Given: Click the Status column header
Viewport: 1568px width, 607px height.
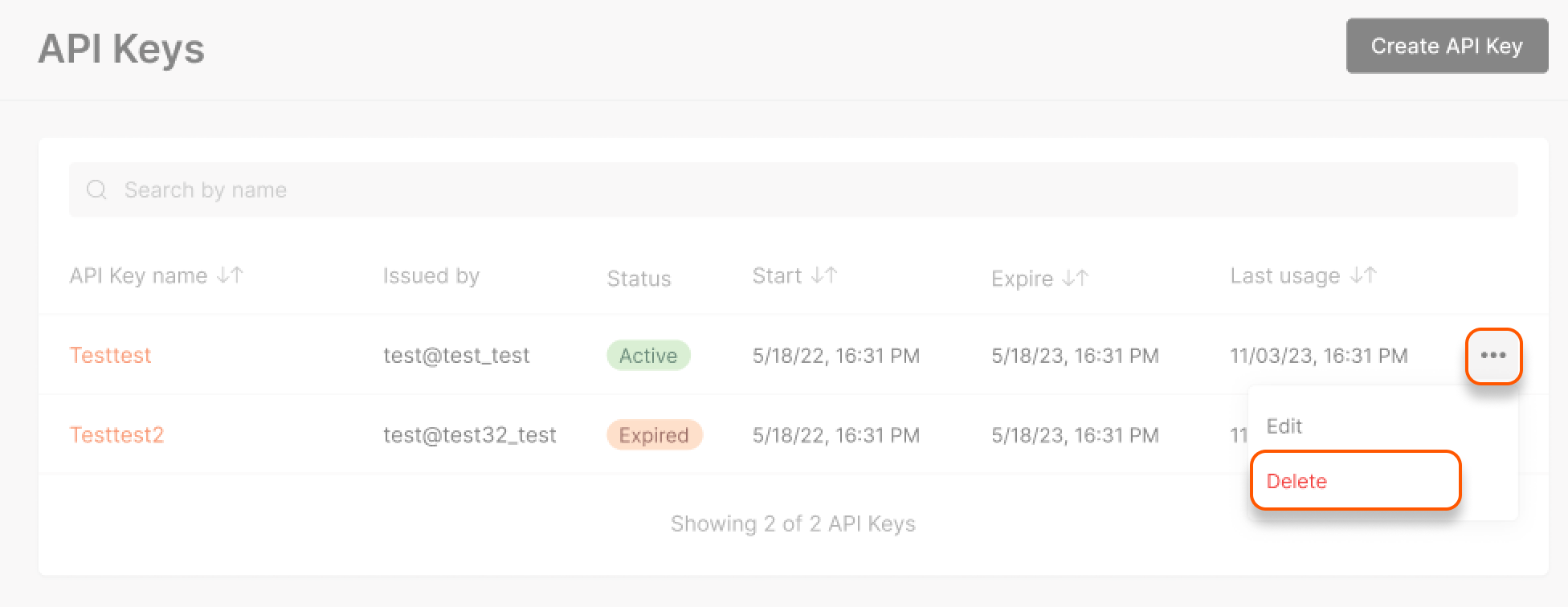Looking at the screenshot, I should pos(639,278).
